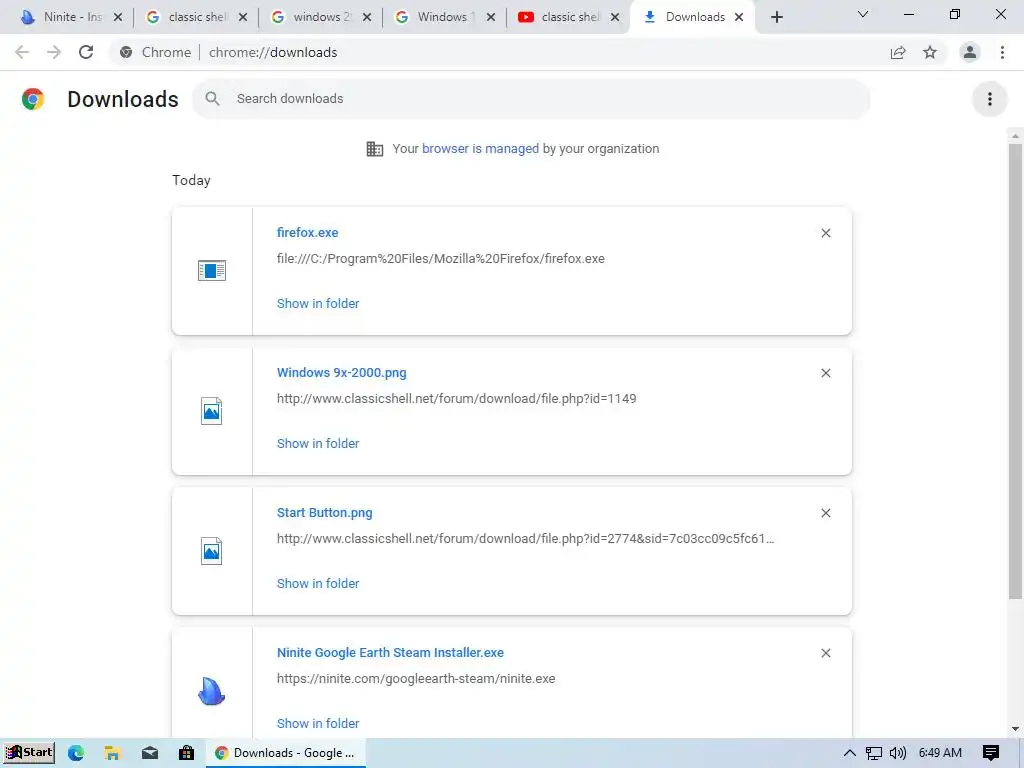
Task: Click the 'browser is managed' link
Action: tap(481, 148)
